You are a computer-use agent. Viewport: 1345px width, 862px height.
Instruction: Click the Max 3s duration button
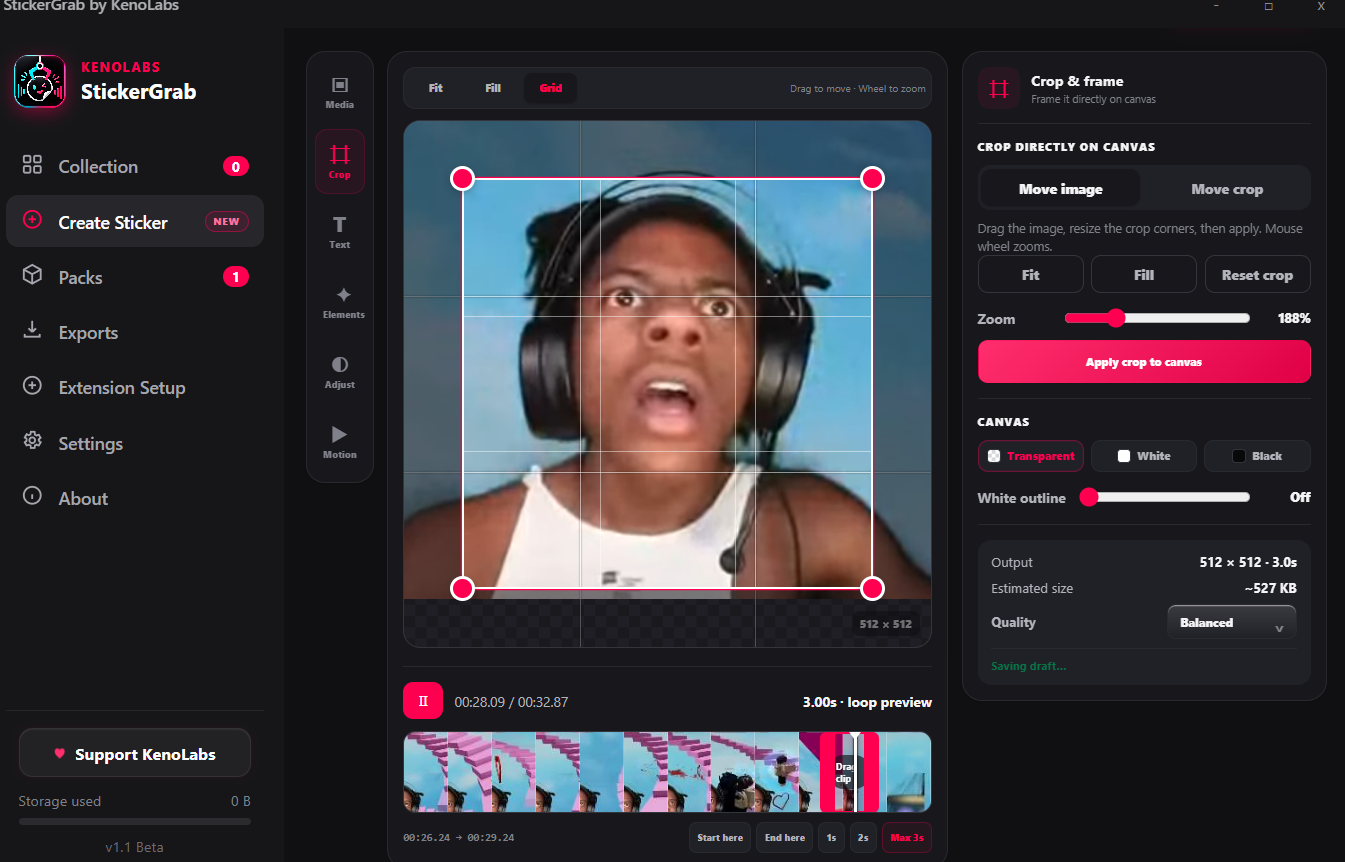[x=906, y=838]
